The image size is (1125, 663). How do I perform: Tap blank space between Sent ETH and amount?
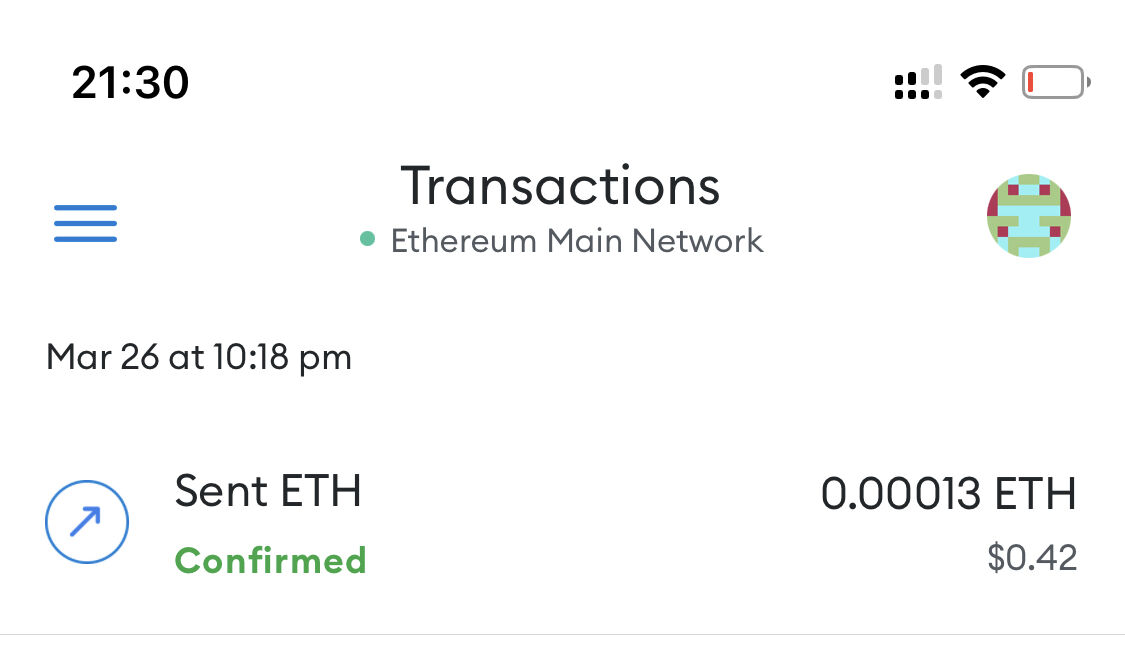[590, 520]
